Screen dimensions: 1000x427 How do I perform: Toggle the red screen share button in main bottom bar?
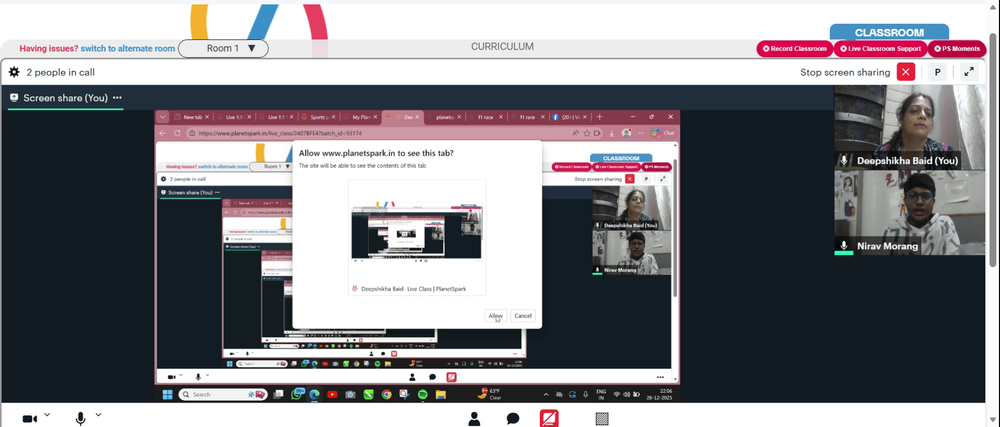tap(549, 419)
